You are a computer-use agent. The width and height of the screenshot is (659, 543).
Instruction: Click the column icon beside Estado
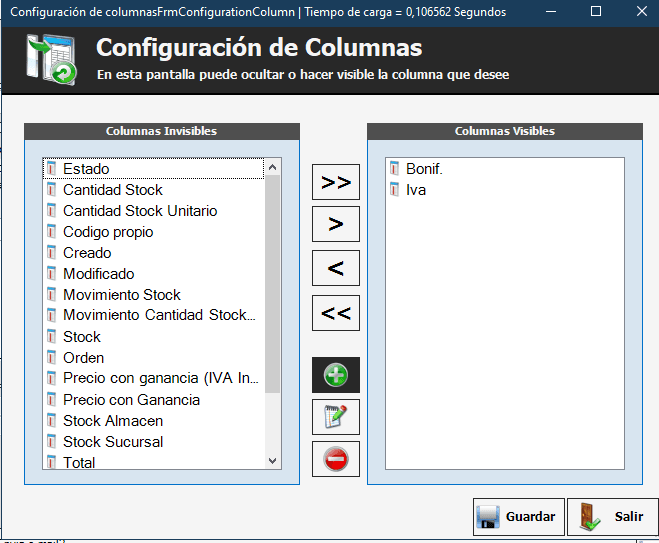point(52,169)
